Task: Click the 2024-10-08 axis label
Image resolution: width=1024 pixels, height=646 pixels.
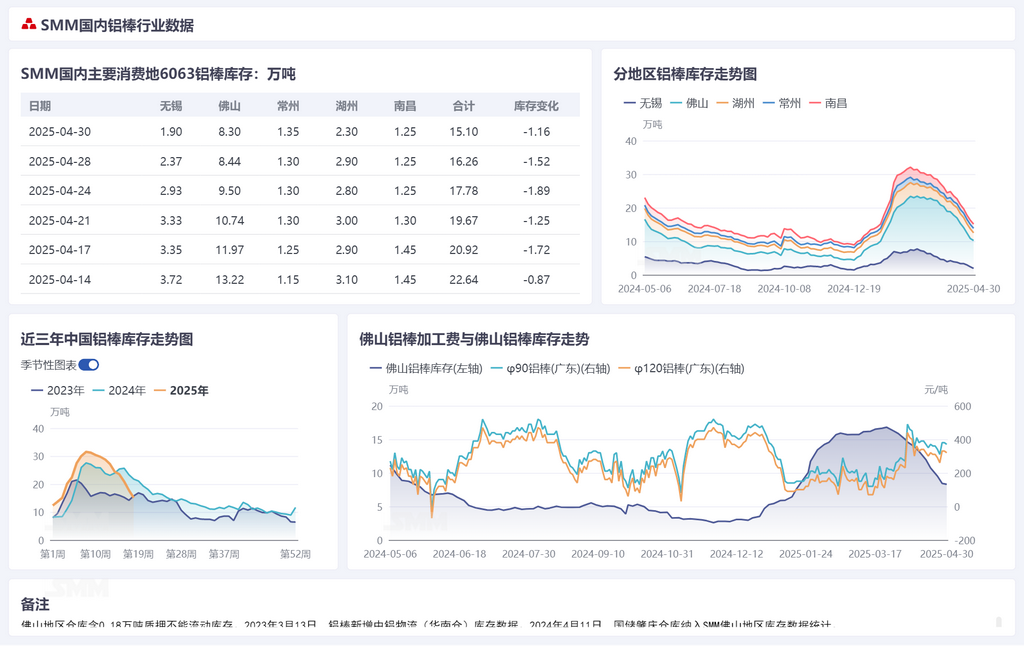Action: (784, 289)
